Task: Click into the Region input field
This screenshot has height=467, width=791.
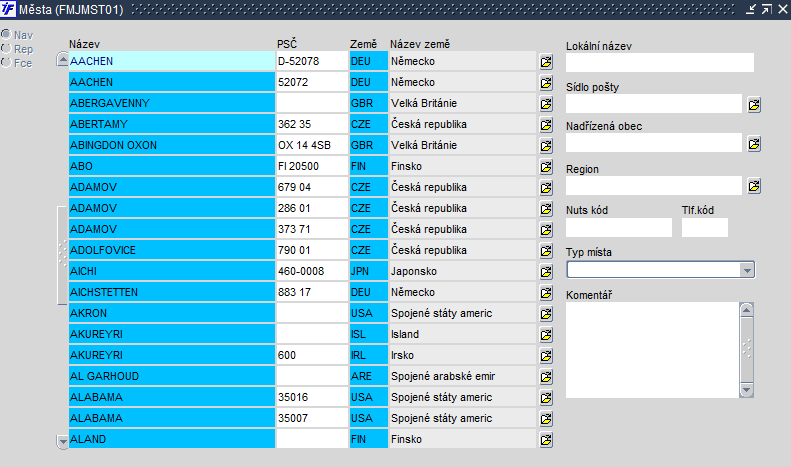Action: tap(654, 186)
